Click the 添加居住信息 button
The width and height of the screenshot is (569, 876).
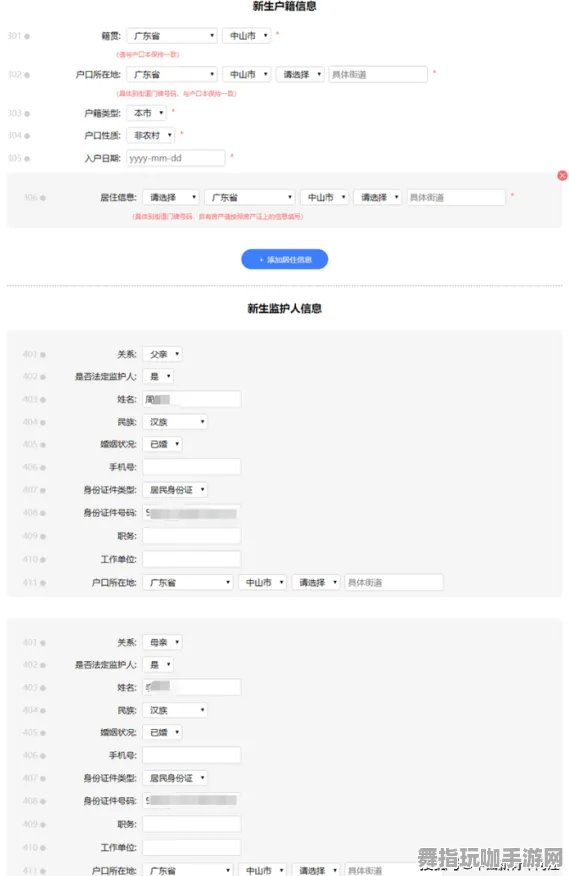tap(284, 259)
